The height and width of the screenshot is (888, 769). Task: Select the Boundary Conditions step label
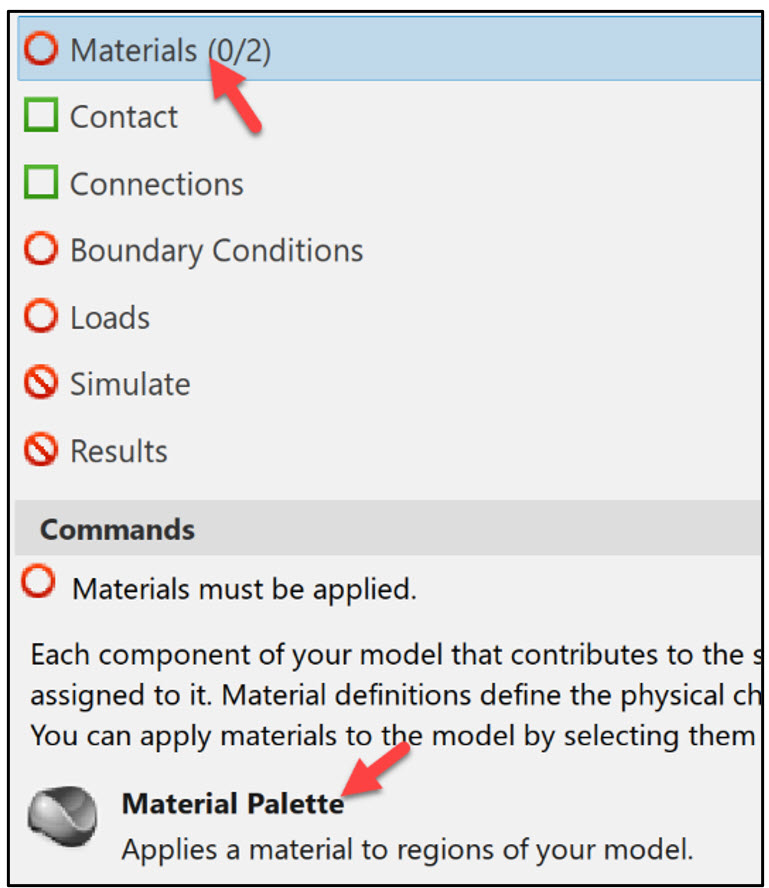click(x=216, y=251)
